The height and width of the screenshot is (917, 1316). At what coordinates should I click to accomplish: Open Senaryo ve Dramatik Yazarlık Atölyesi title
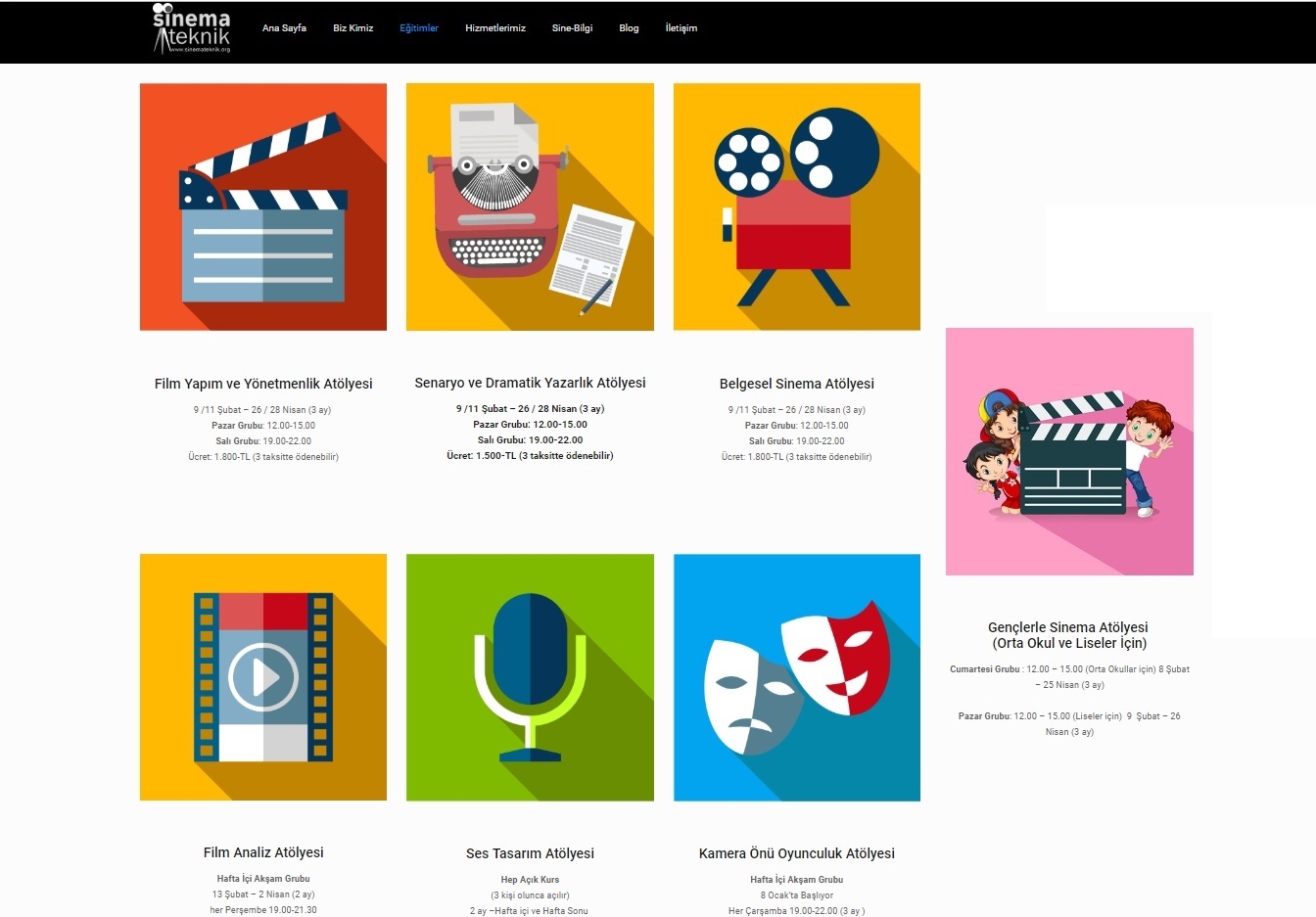pos(530,383)
